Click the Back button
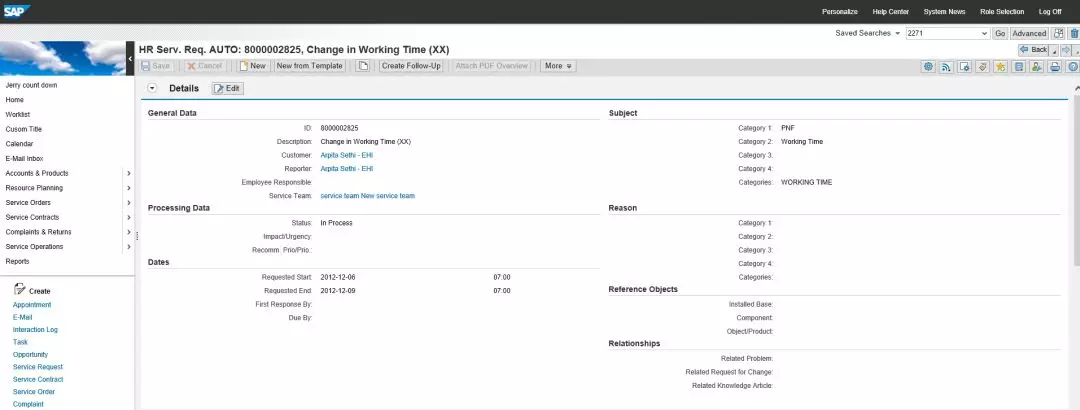This screenshot has width=1080, height=410. [1034, 50]
